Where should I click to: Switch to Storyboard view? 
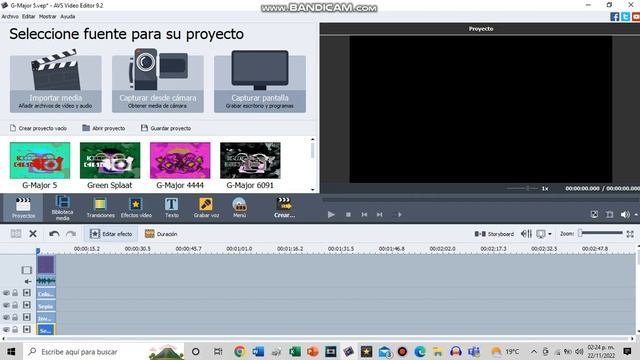tap(494, 234)
